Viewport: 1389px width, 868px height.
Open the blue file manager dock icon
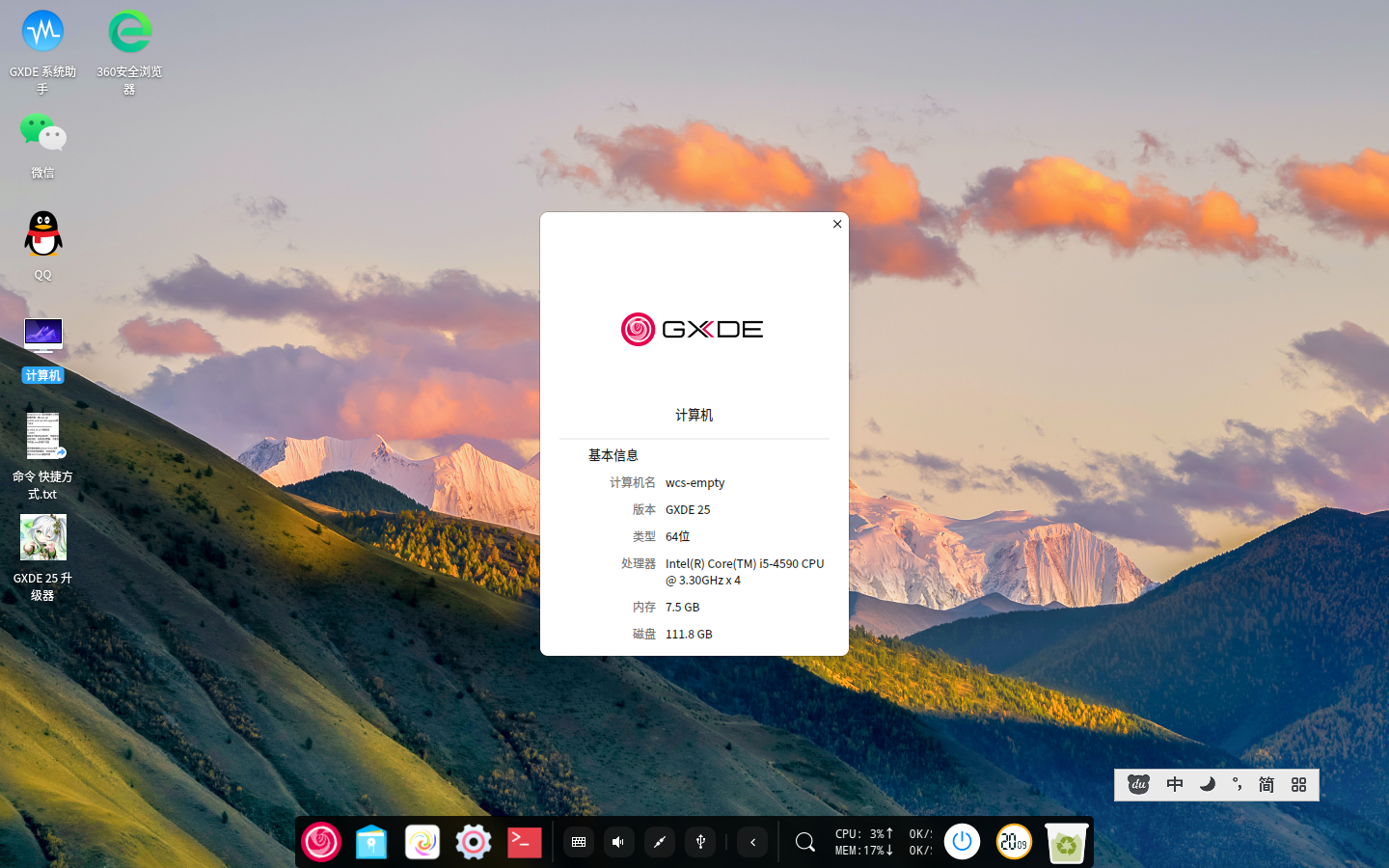[x=371, y=842]
